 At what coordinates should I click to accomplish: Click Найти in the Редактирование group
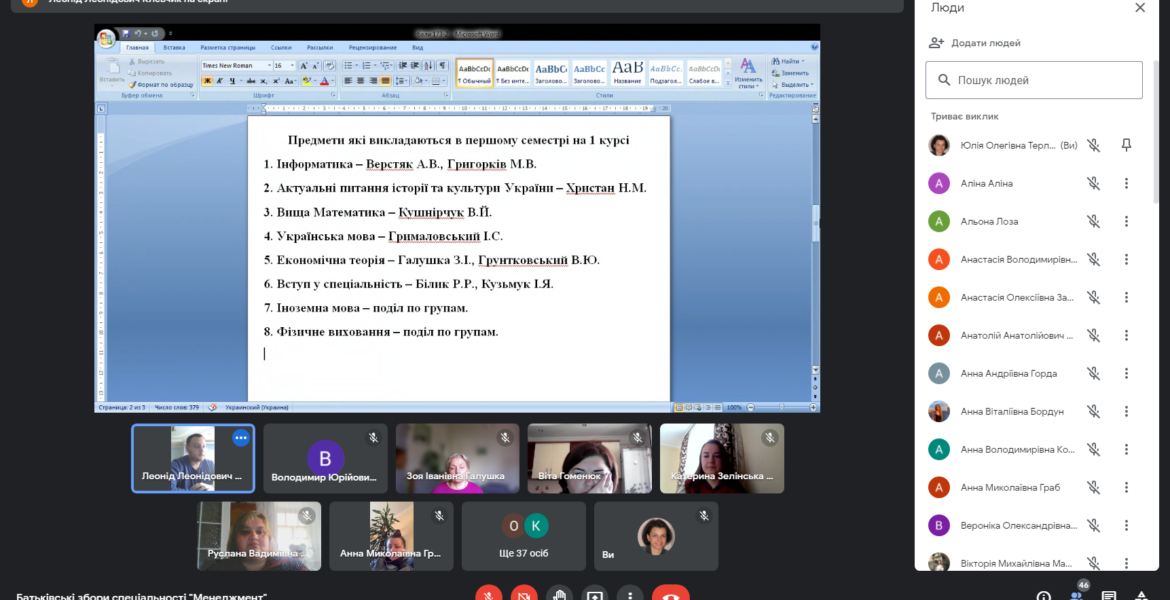788,61
